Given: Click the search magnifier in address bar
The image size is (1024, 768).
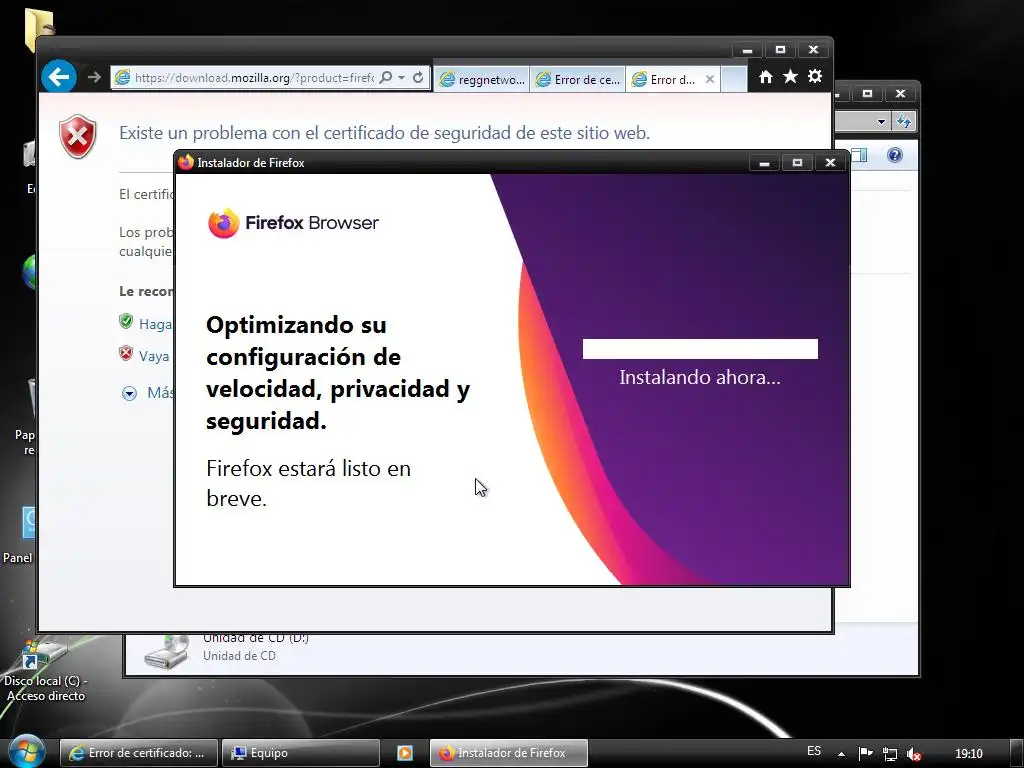Looking at the screenshot, I should click(x=385, y=78).
